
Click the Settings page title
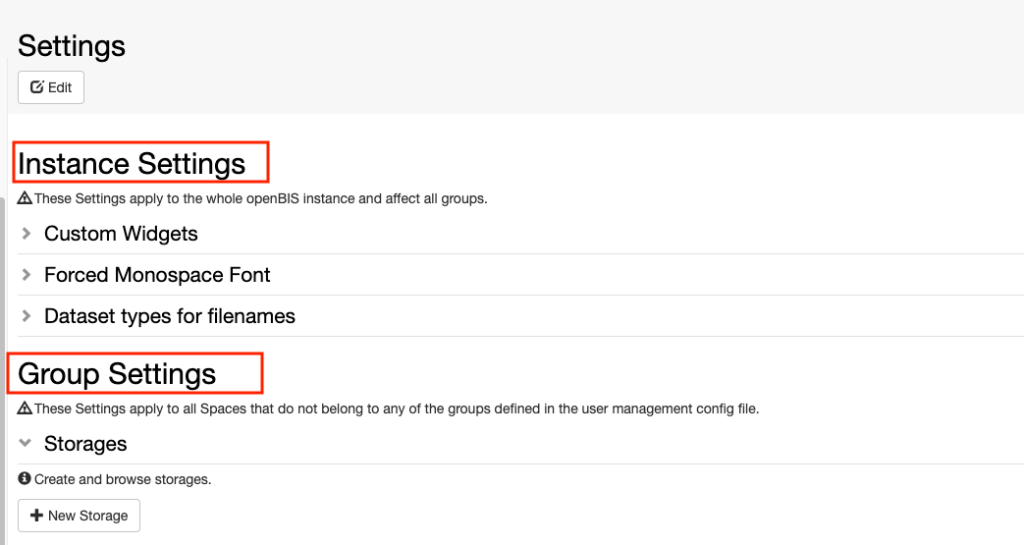point(71,46)
